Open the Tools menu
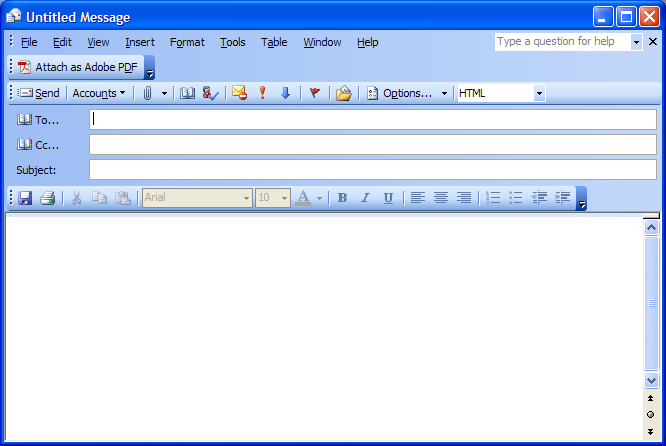The image size is (666, 446). point(232,42)
